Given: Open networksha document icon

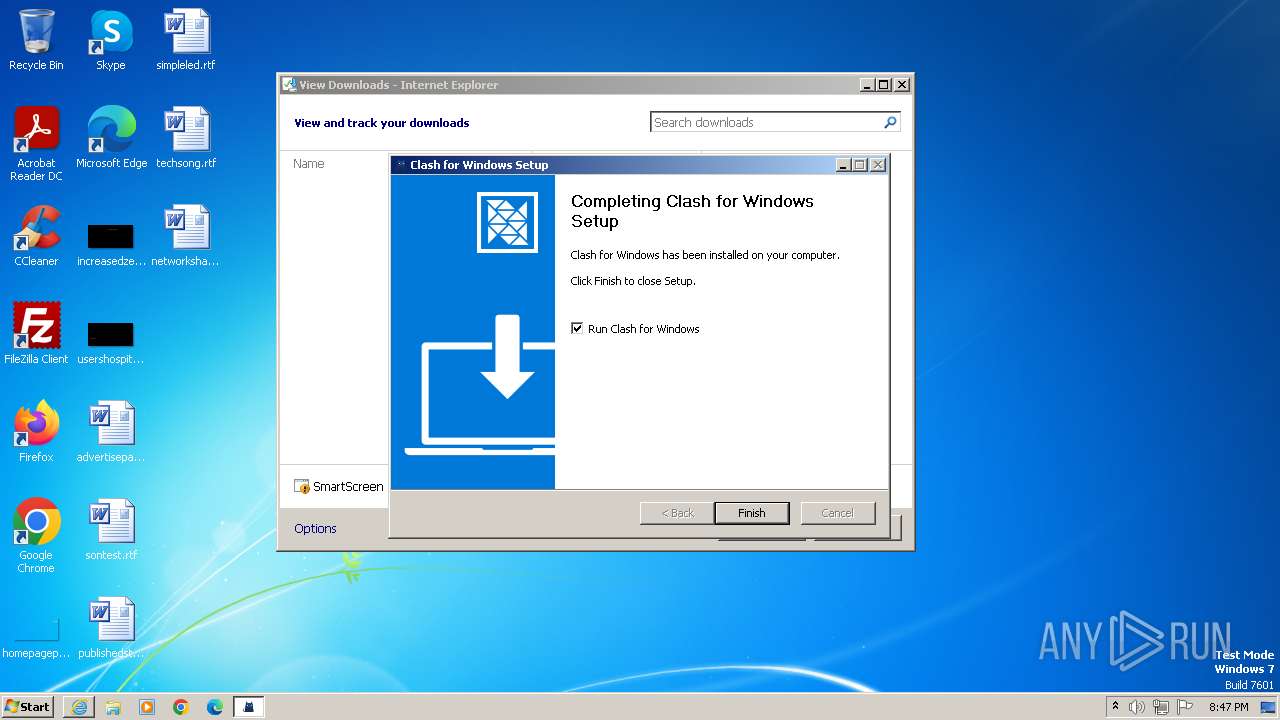Looking at the screenshot, I should 186,236.
